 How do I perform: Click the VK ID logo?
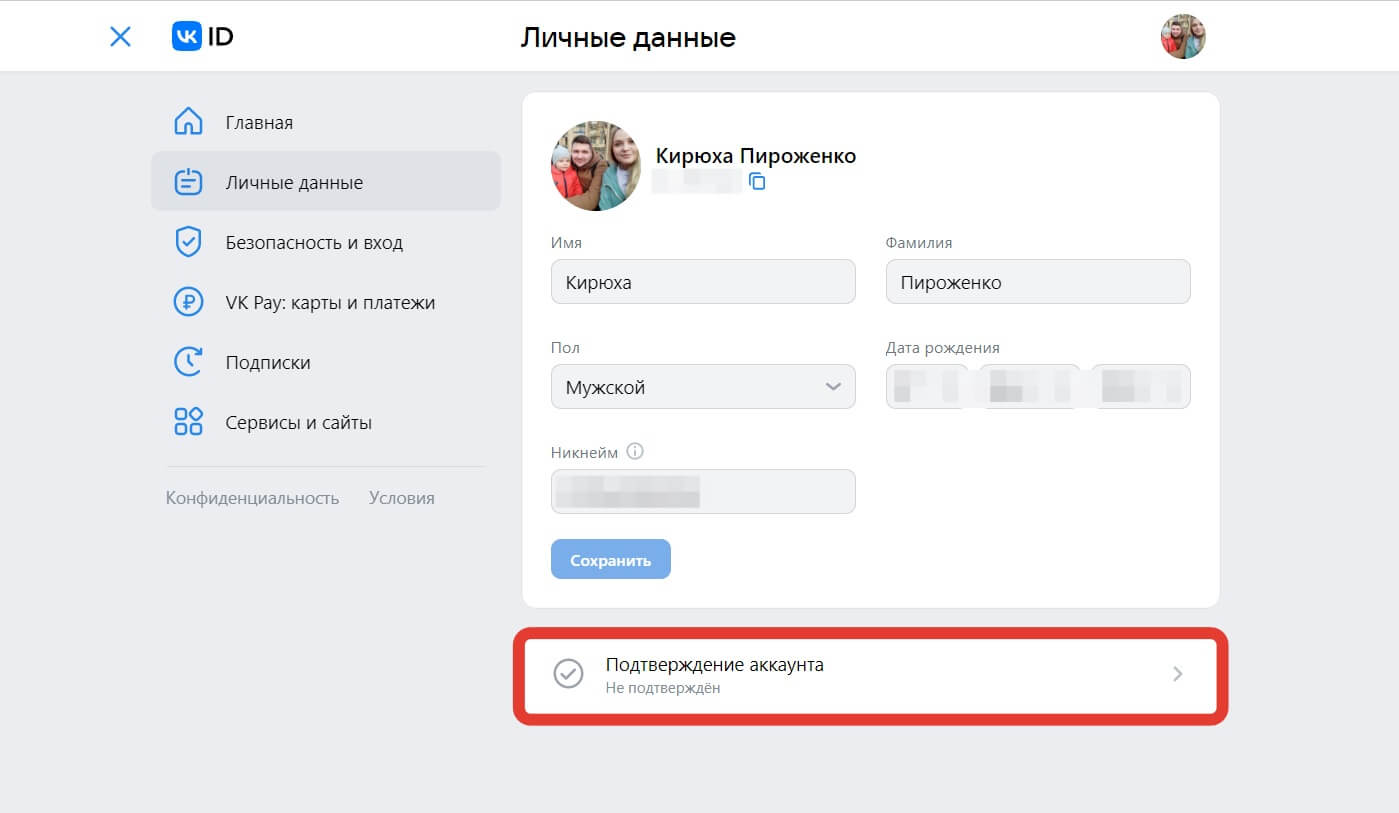pos(203,35)
